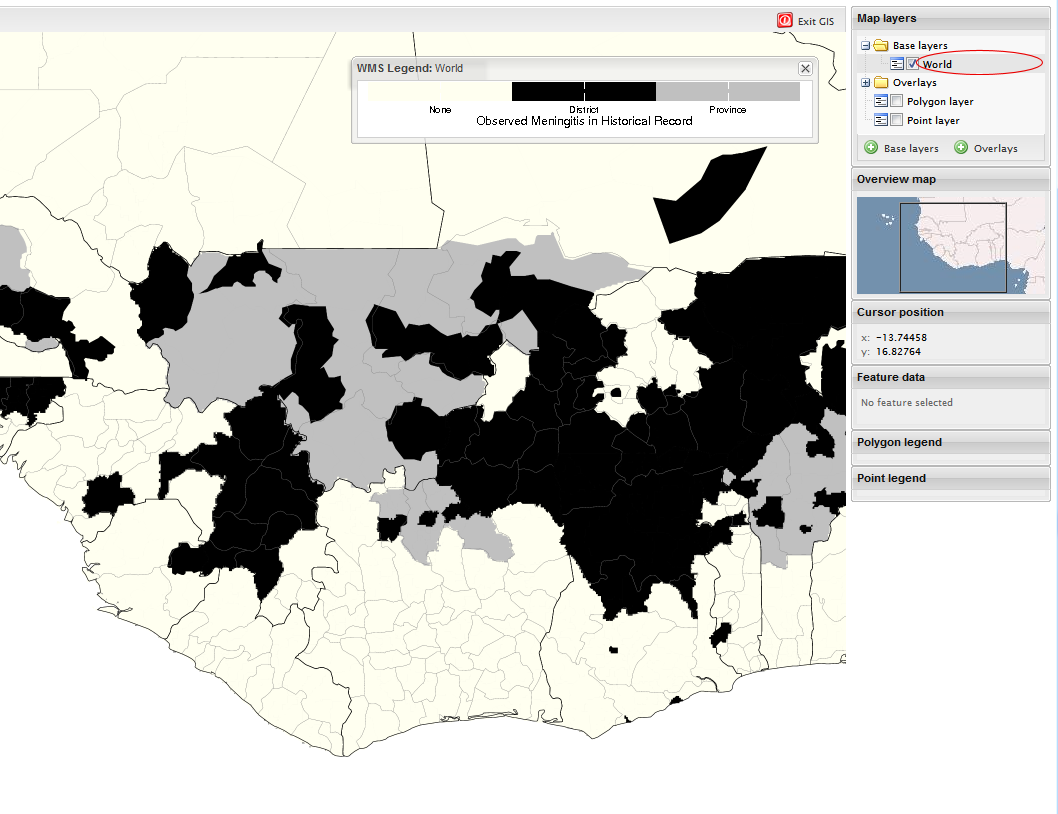
Task: Click green plus icon to add base layer
Action: pos(871,148)
